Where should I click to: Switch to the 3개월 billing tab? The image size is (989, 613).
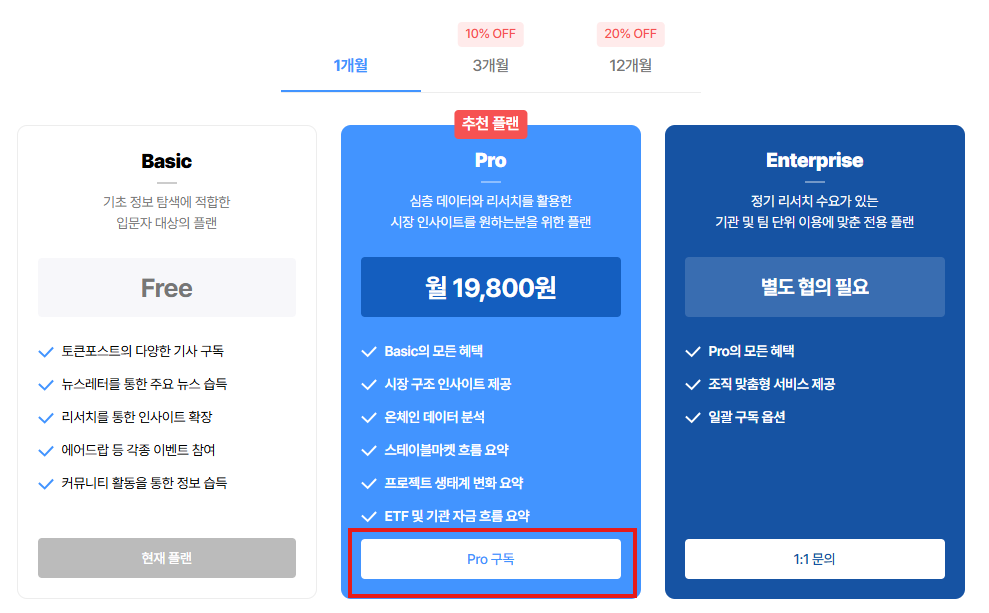[x=491, y=66]
